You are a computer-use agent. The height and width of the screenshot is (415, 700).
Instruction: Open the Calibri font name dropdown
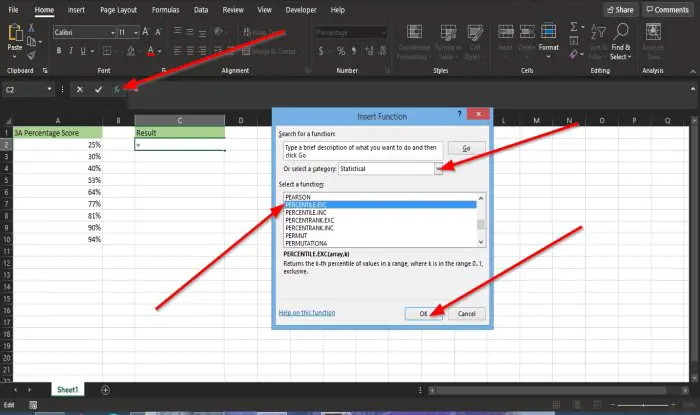[x=112, y=33]
